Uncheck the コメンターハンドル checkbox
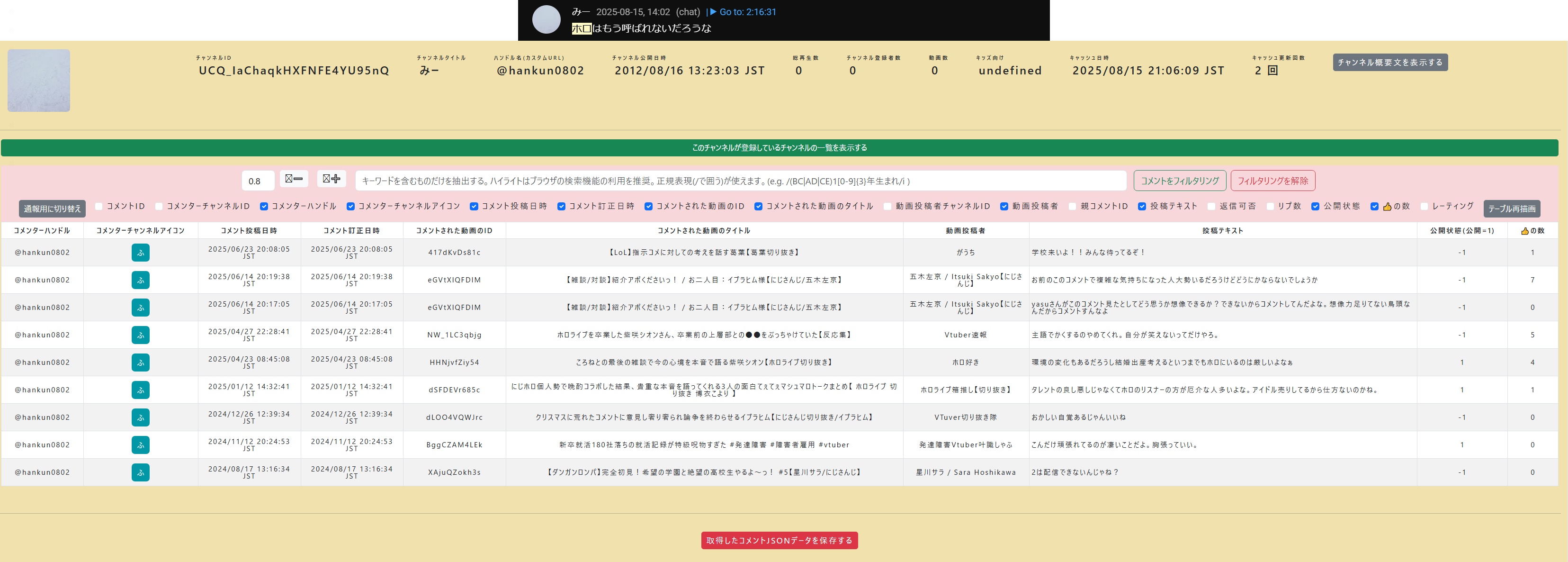This screenshot has height=562, width=1568. [x=264, y=207]
